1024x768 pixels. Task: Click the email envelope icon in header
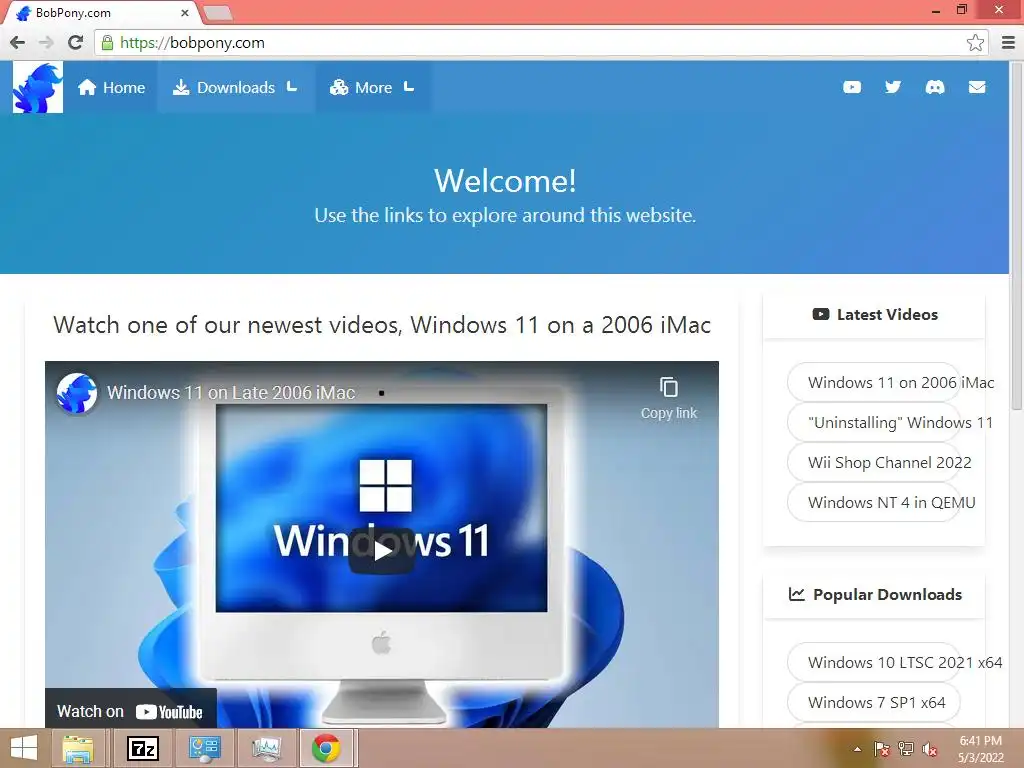[x=977, y=87]
